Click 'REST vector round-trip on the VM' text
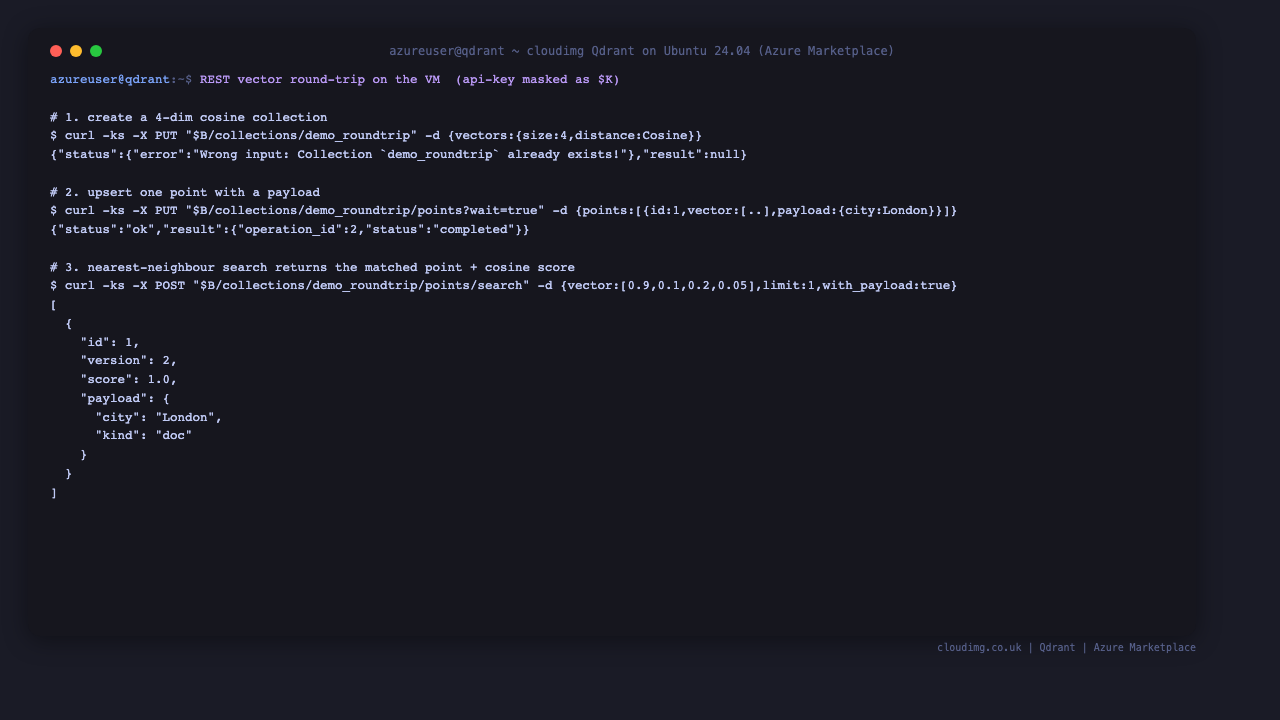The height and width of the screenshot is (720, 1280). pyautogui.click(x=320, y=79)
